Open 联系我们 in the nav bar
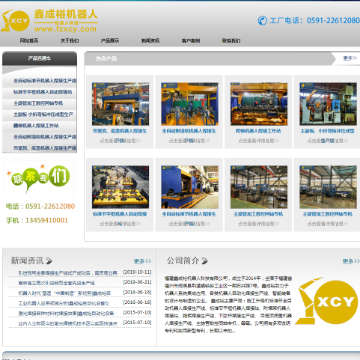Screen dimensions: 360x360 (231, 41)
